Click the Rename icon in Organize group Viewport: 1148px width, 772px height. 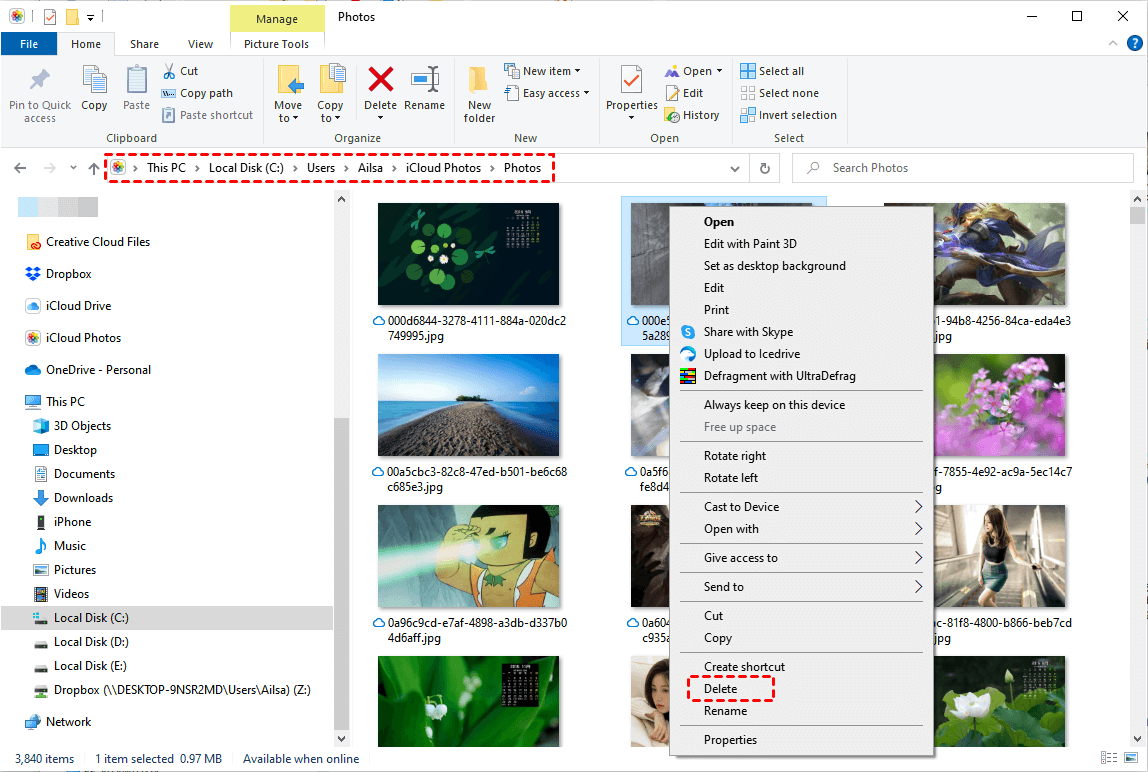pyautogui.click(x=425, y=80)
